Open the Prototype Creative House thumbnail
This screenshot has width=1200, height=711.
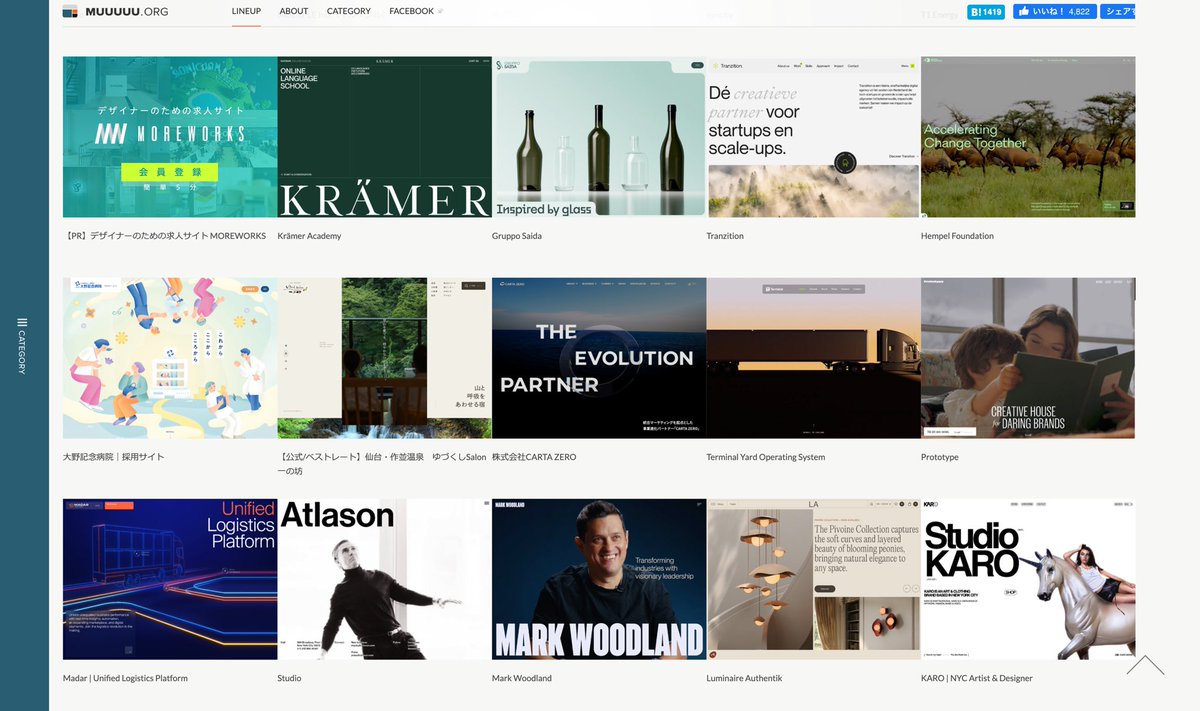(x=1028, y=358)
